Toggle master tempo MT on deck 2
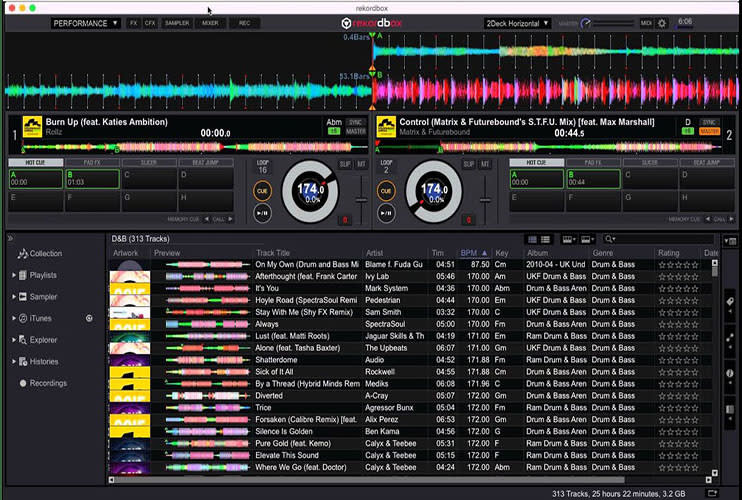This screenshot has height=500, width=742. click(x=485, y=164)
